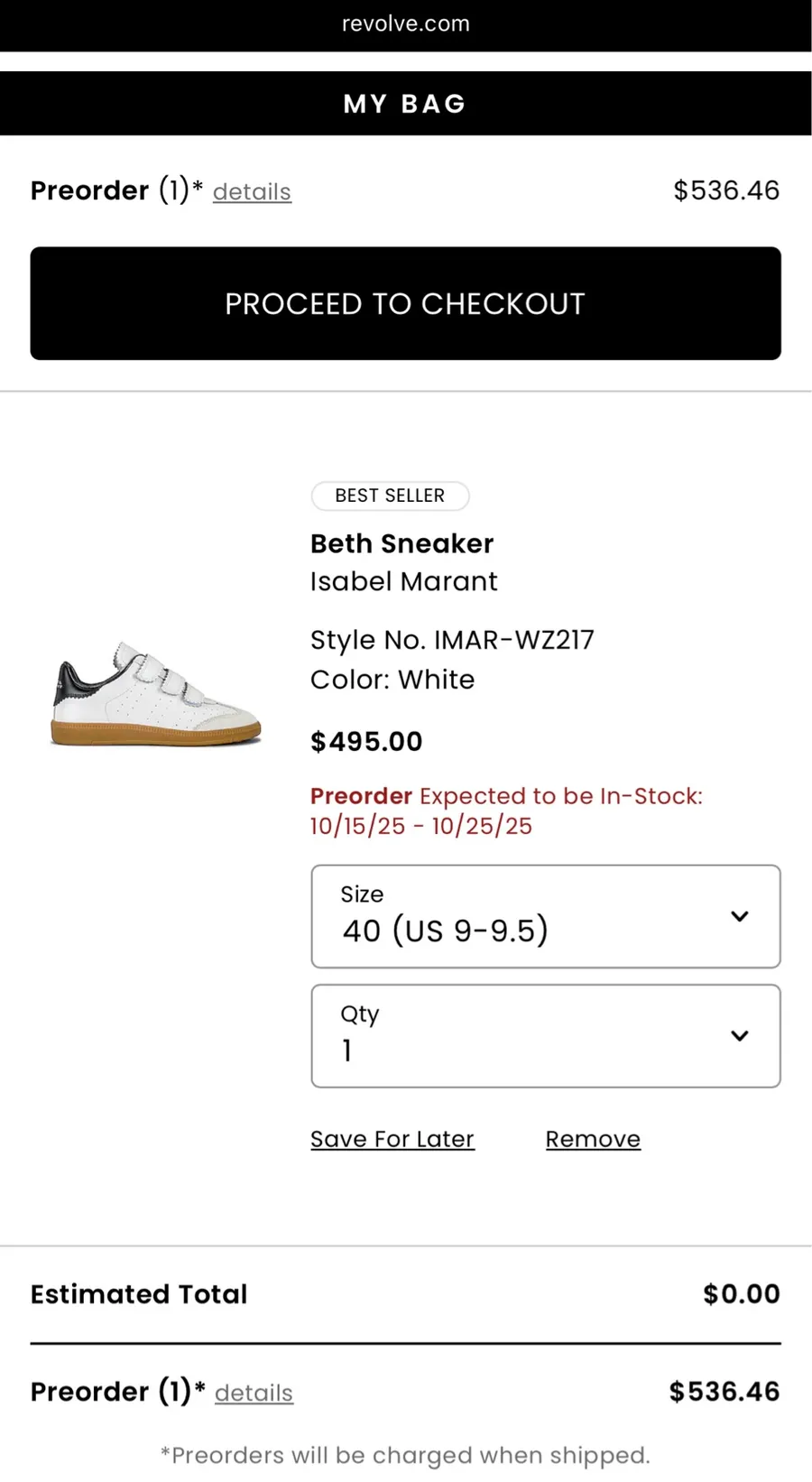Tap the Best Seller badge

(x=390, y=496)
